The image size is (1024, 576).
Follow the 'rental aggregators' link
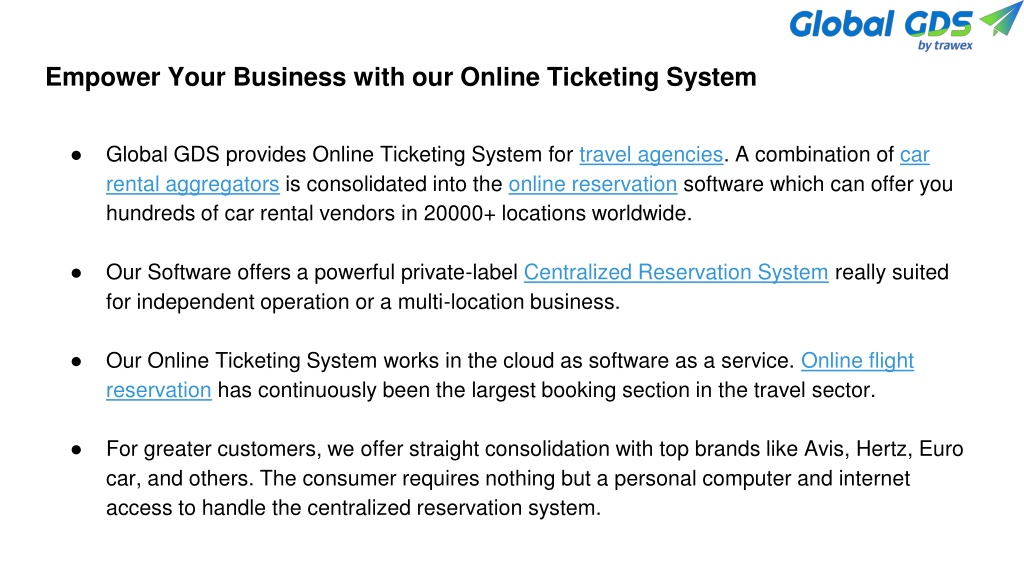(193, 184)
